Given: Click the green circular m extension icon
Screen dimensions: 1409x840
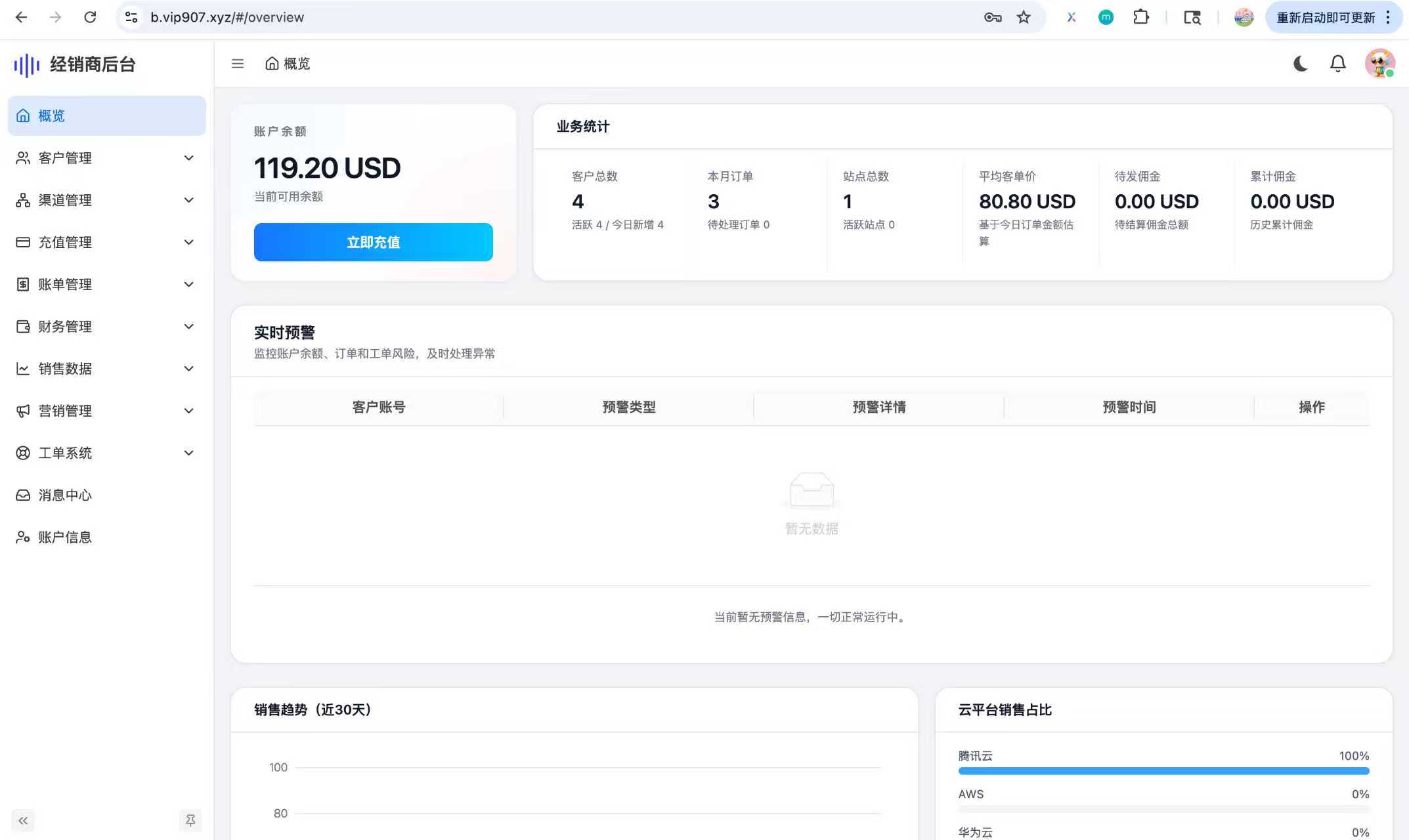Looking at the screenshot, I should click(1106, 17).
